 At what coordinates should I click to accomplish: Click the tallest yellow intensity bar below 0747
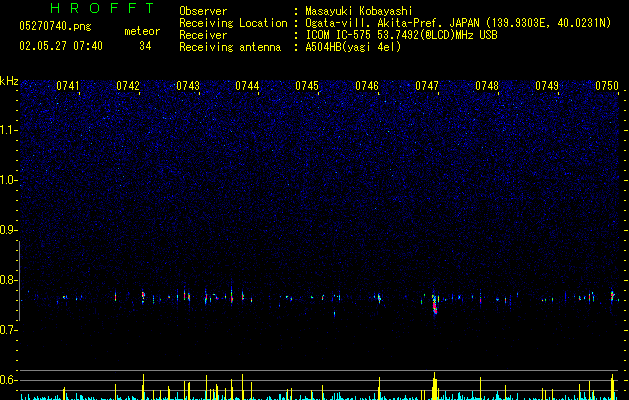pyautogui.click(x=434, y=386)
